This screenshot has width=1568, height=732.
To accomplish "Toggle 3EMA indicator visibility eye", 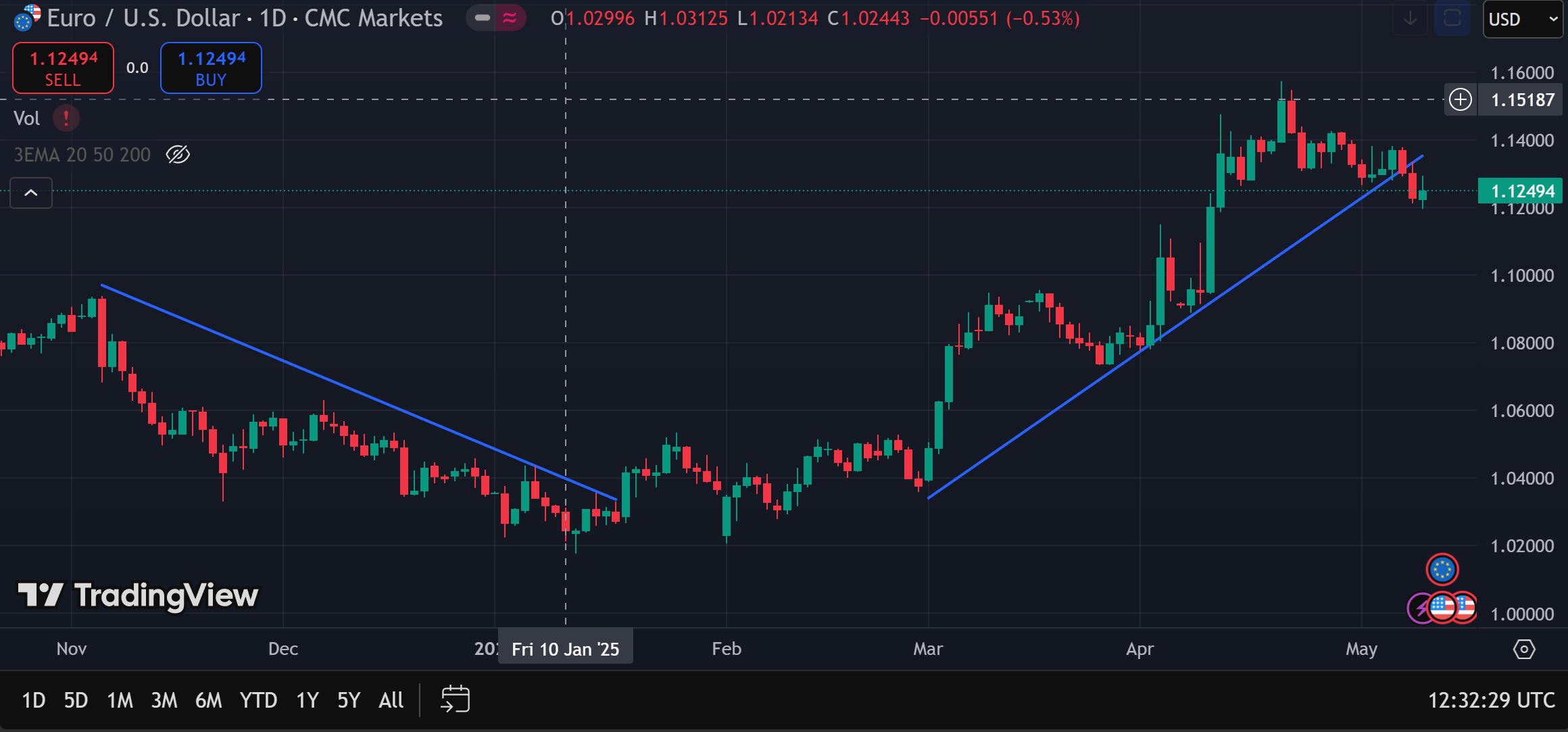I will (178, 155).
